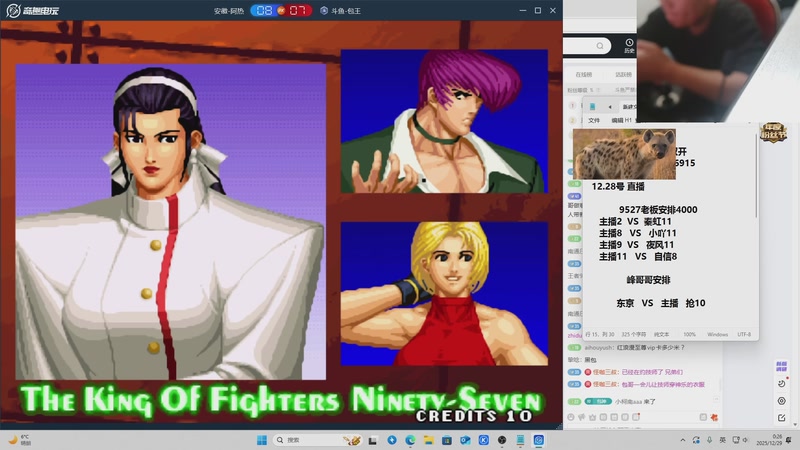Click the crown icon in chat toolbar
The height and width of the screenshot is (450, 800).
(592, 417)
